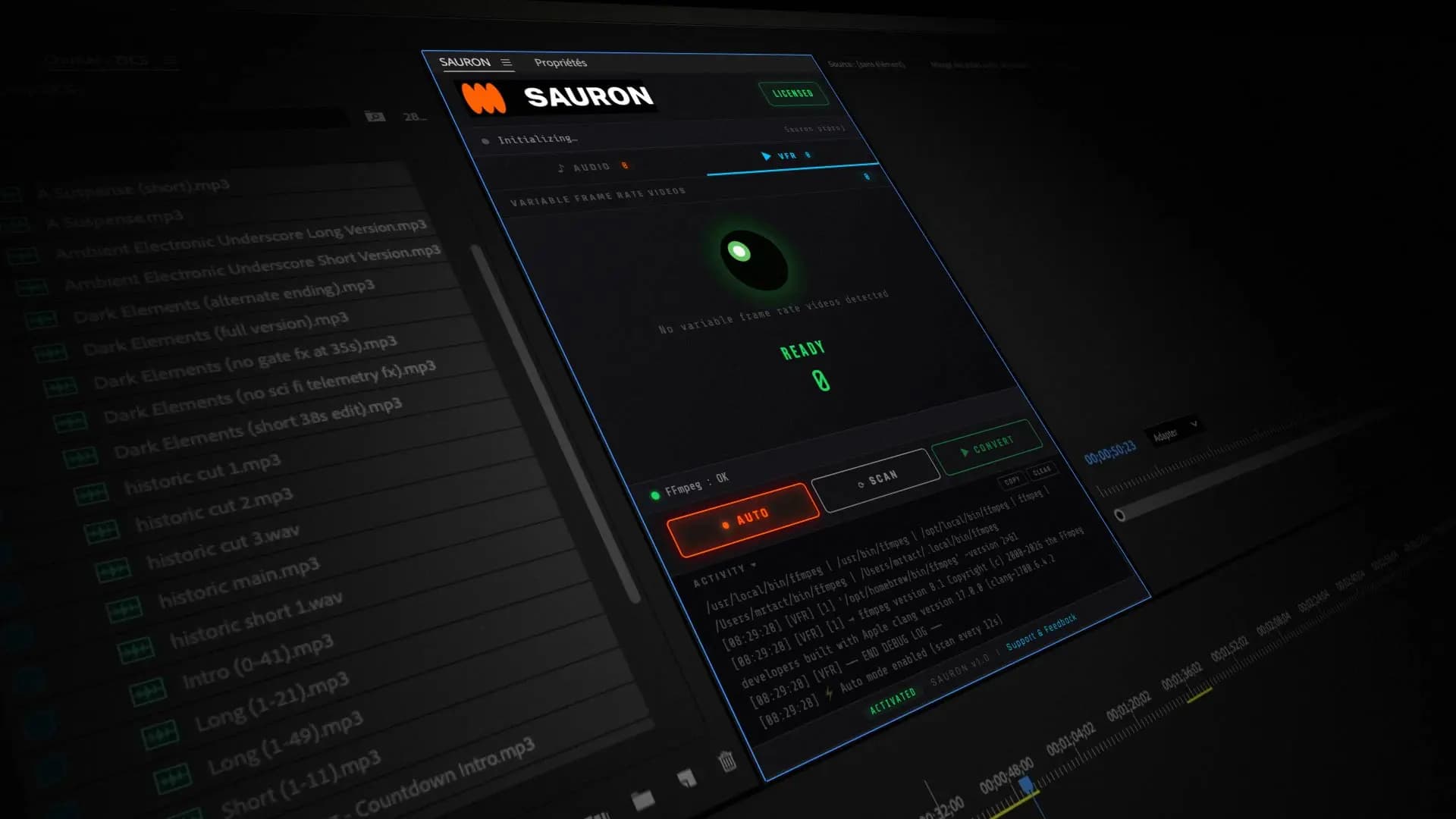Click the green CONVERT button

[x=987, y=447]
